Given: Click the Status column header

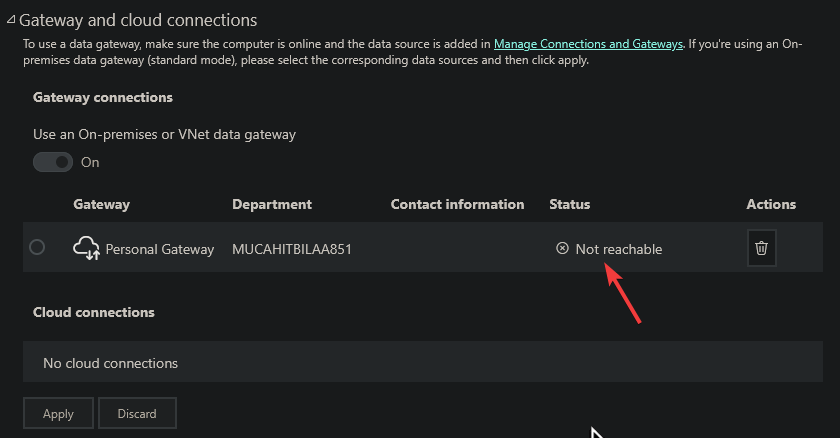Looking at the screenshot, I should tap(569, 204).
